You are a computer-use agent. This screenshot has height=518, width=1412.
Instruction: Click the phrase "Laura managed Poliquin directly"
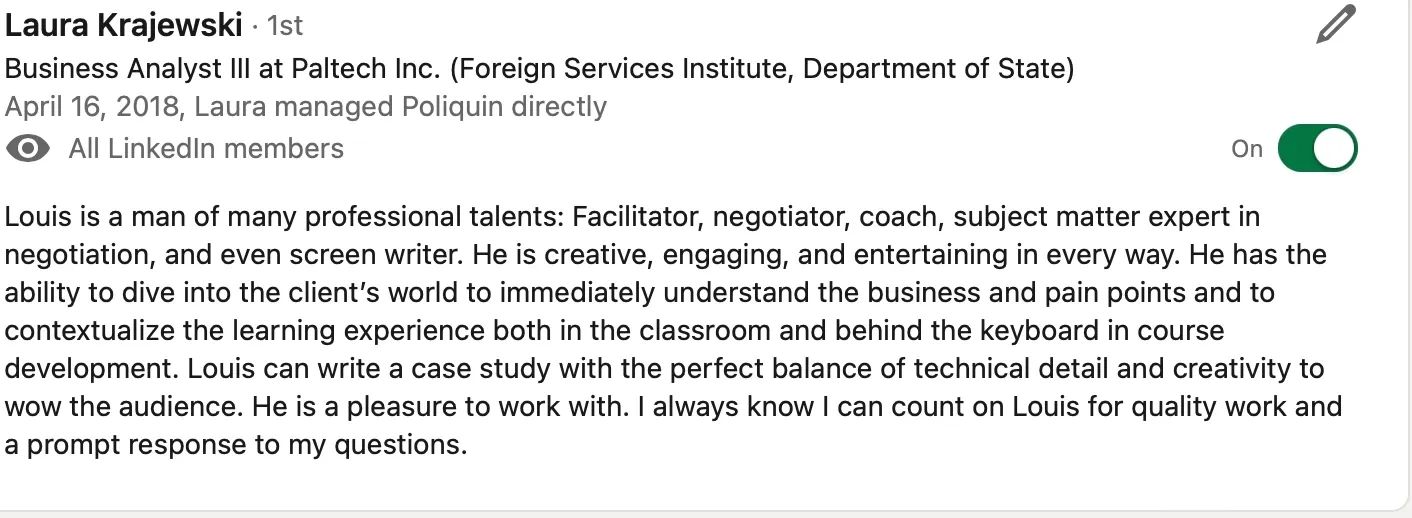400,106
